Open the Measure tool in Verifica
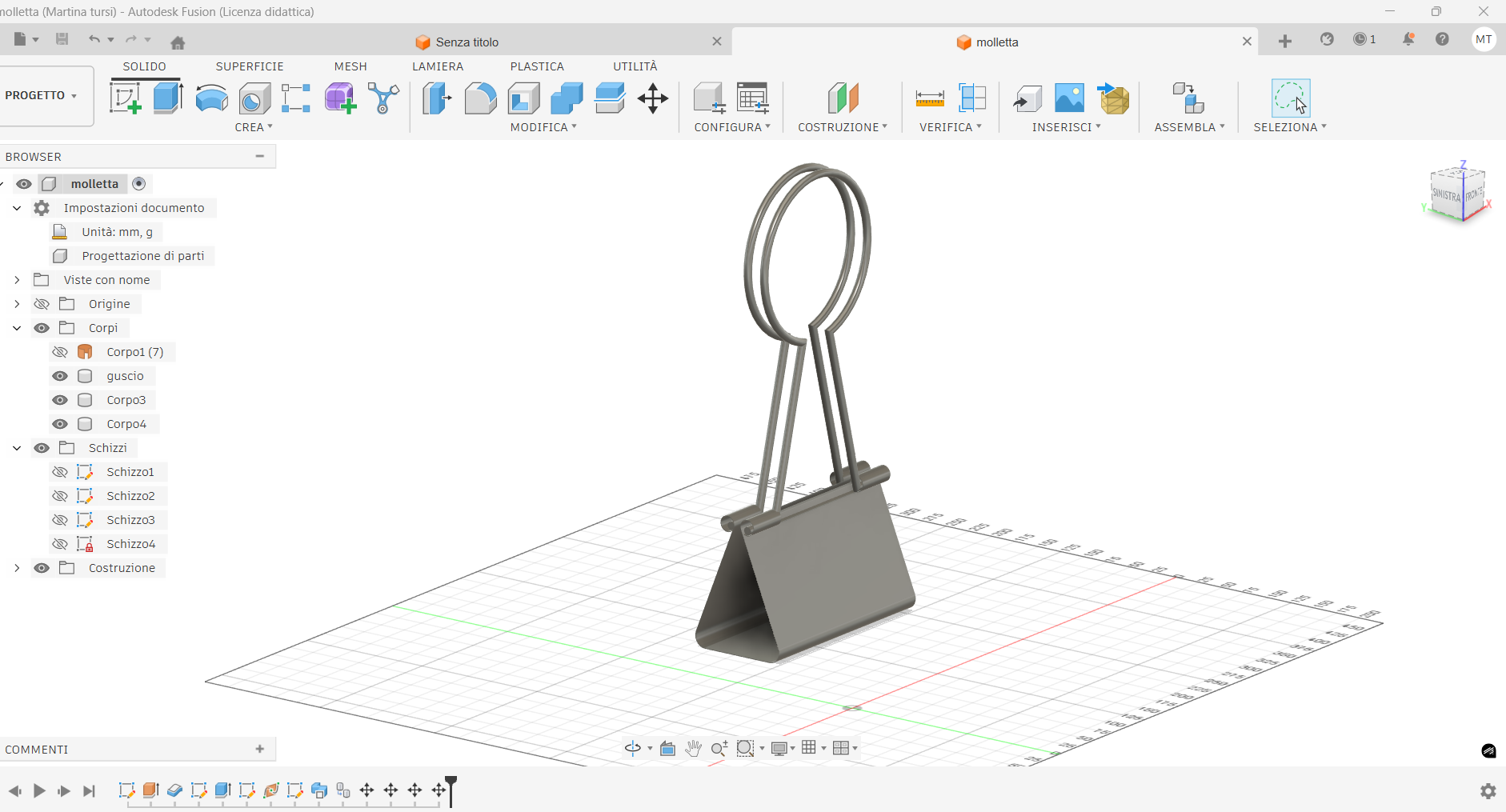Viewport: 1506px width, 812px height. 929,98
